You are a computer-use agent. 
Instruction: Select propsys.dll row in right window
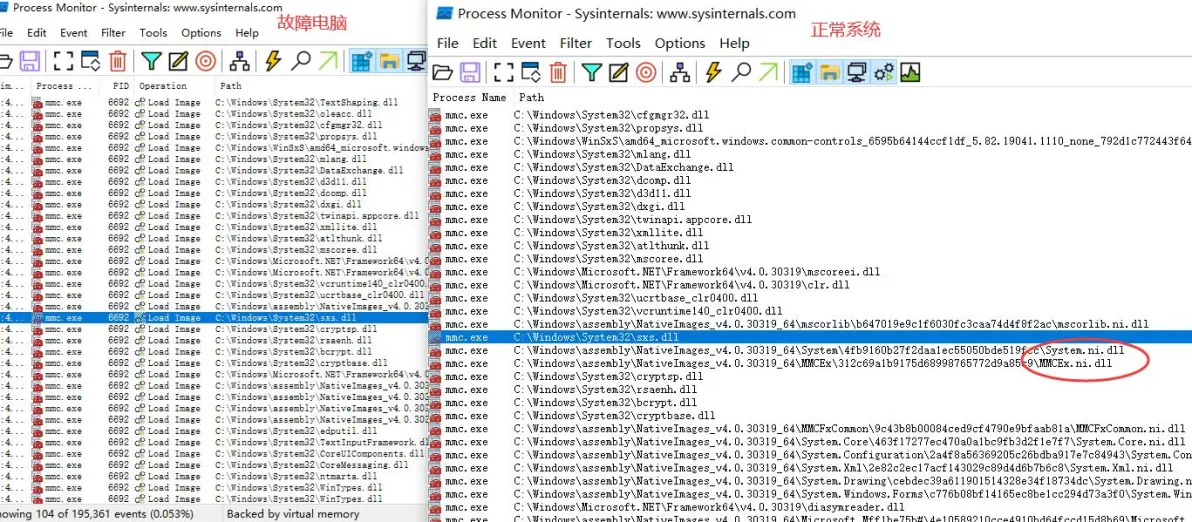click(810, 128)
